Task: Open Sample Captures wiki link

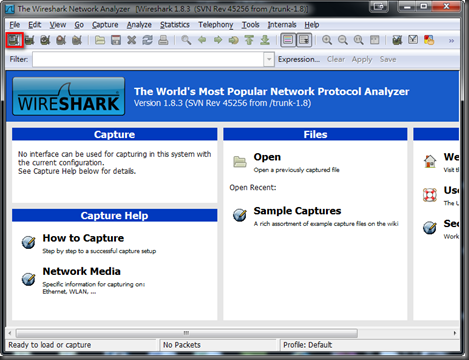Action: [297, 211]
